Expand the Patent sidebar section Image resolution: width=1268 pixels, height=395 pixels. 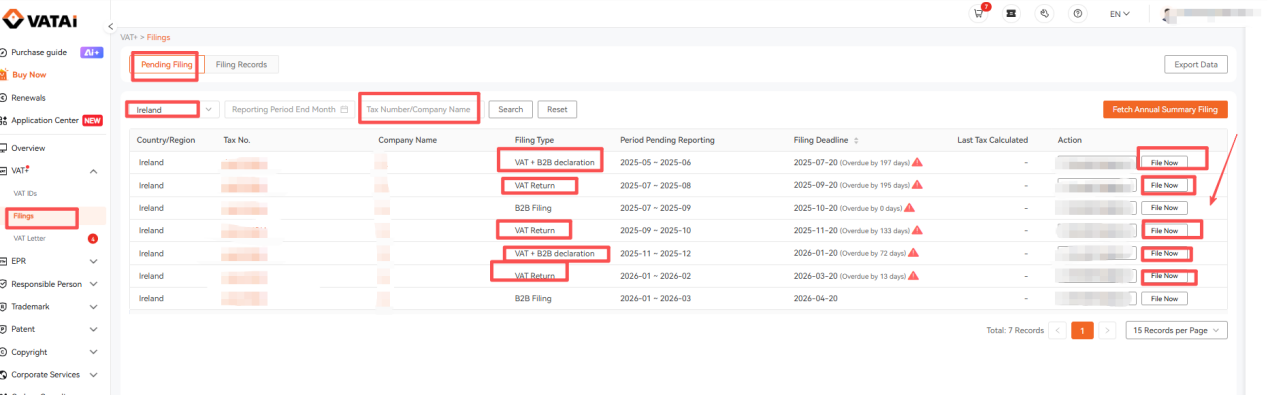[94, 329]
